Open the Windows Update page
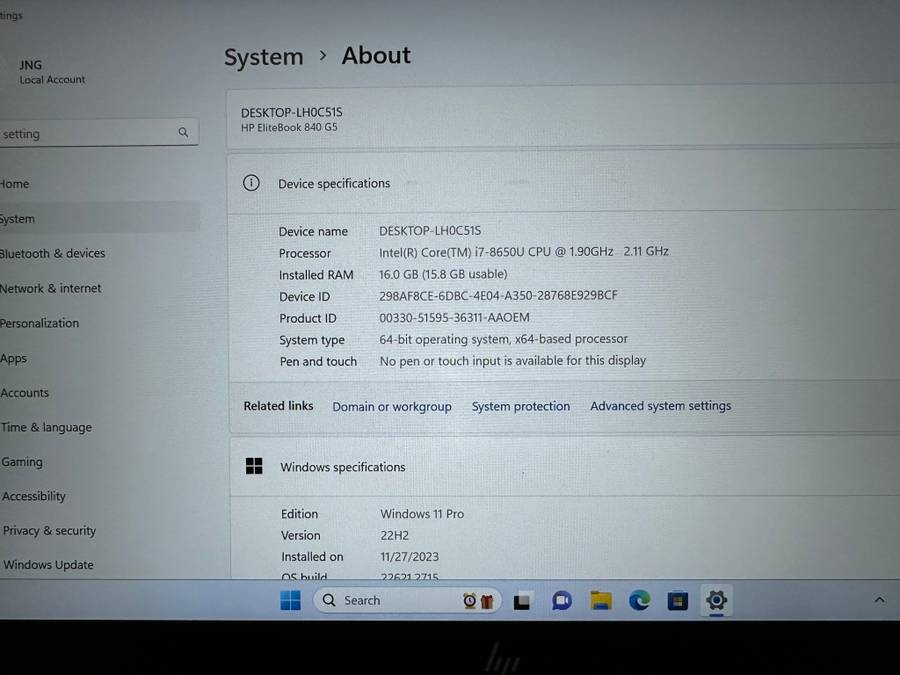900x675 pixels. coord(48,565)
